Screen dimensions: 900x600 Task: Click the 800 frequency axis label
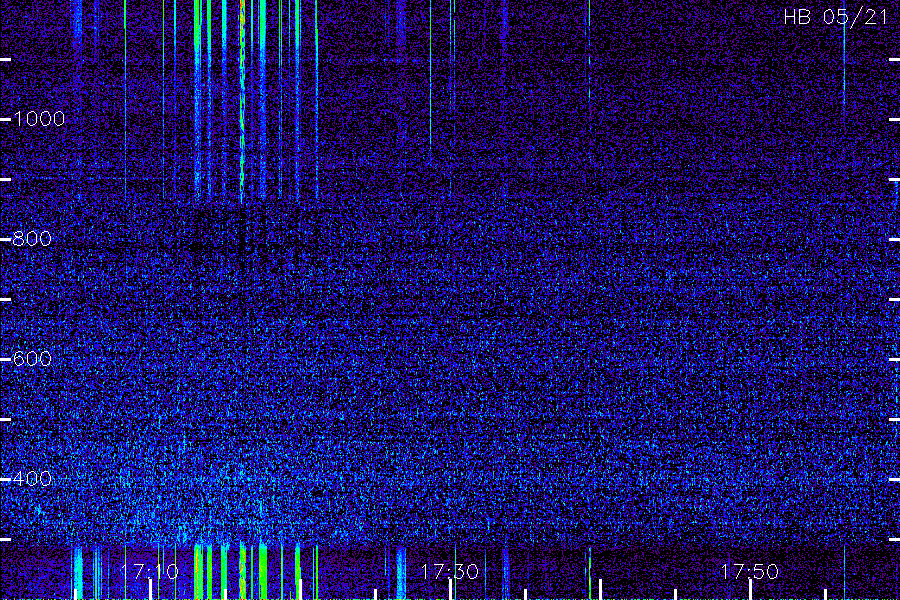coord(32,239)
